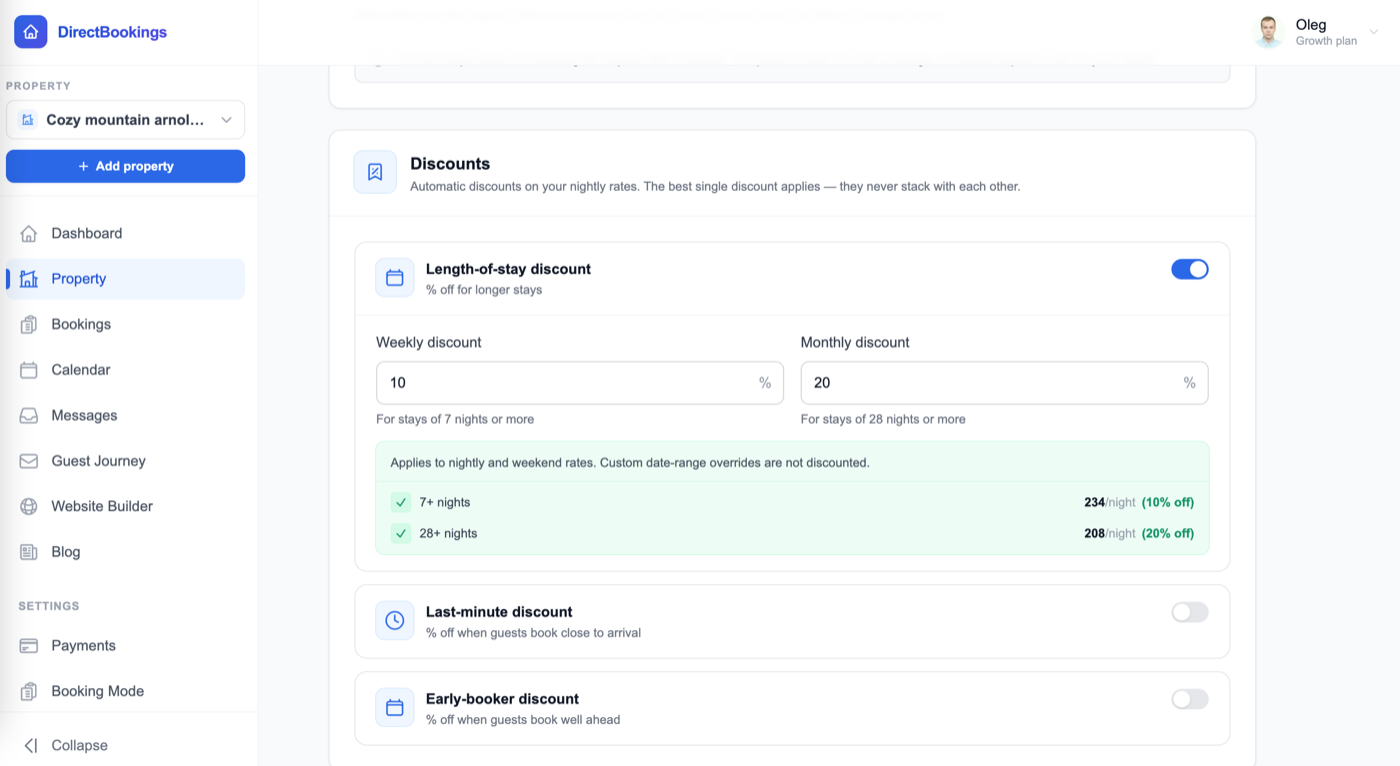1400x766 pixels.
Task: Click the Booking Mode clipboard icon
Action: point(29,691)
